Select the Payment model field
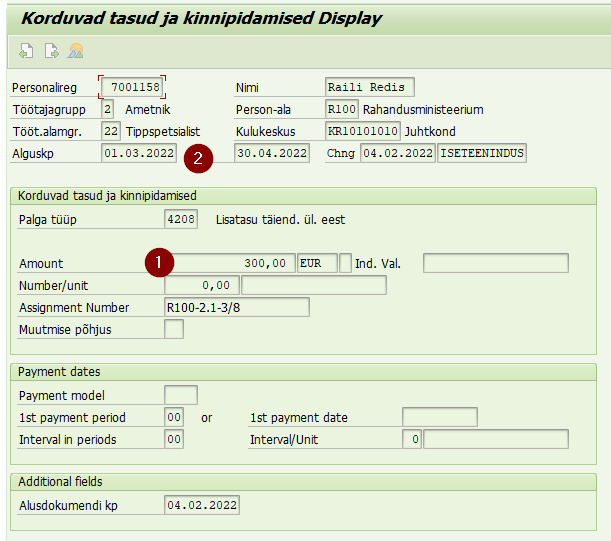Image resolution: width=611 pixels, height=541 pixels. pos(181,395)
